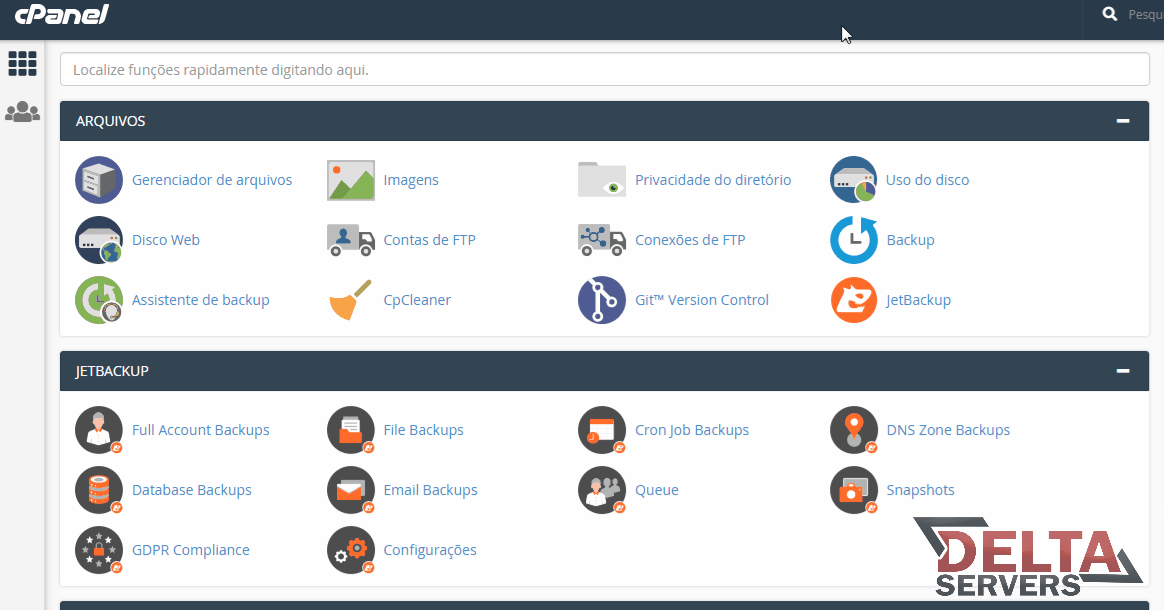Click the Privacidade do diretório link
Image resolution: width=1164 pixels, height=610 pixels.
712,180
